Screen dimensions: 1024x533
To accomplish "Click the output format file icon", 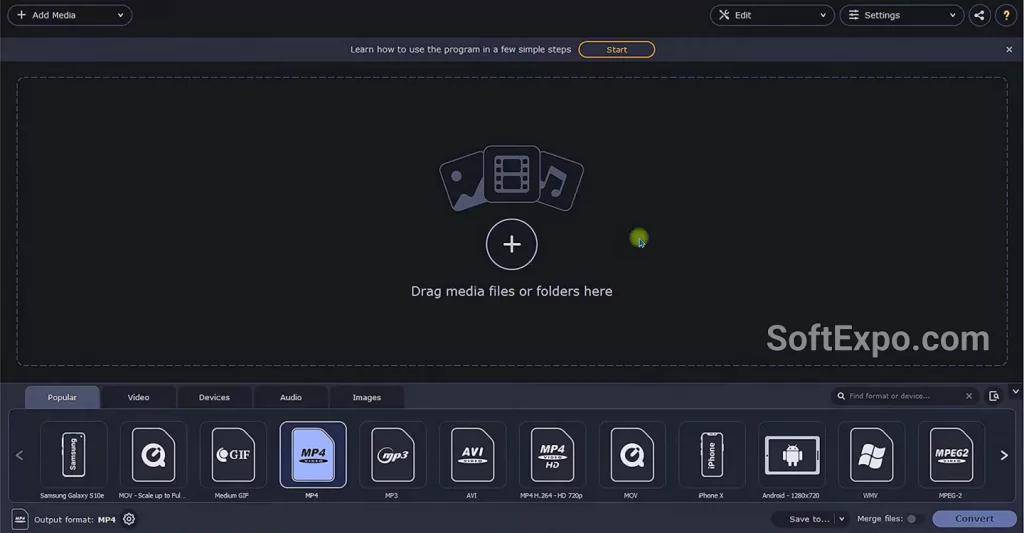I will pyautogui.click(x=20, y=519).
